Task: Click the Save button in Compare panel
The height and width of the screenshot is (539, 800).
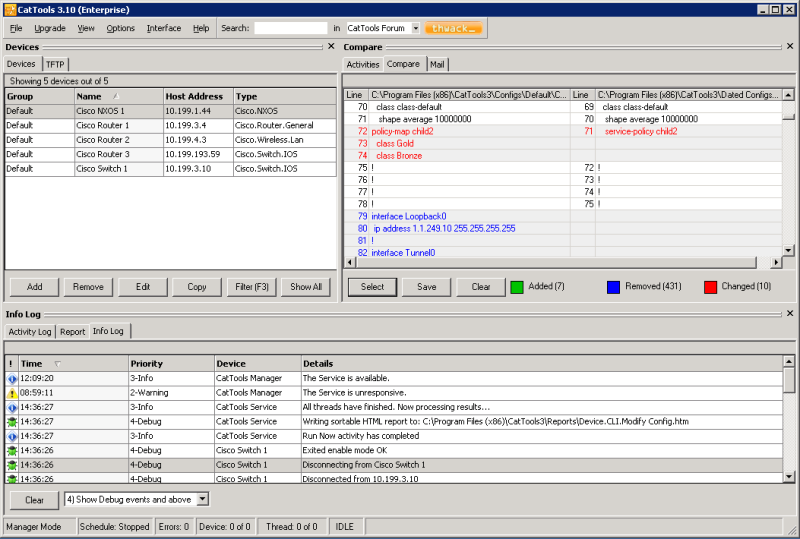Action: point(427,287)
